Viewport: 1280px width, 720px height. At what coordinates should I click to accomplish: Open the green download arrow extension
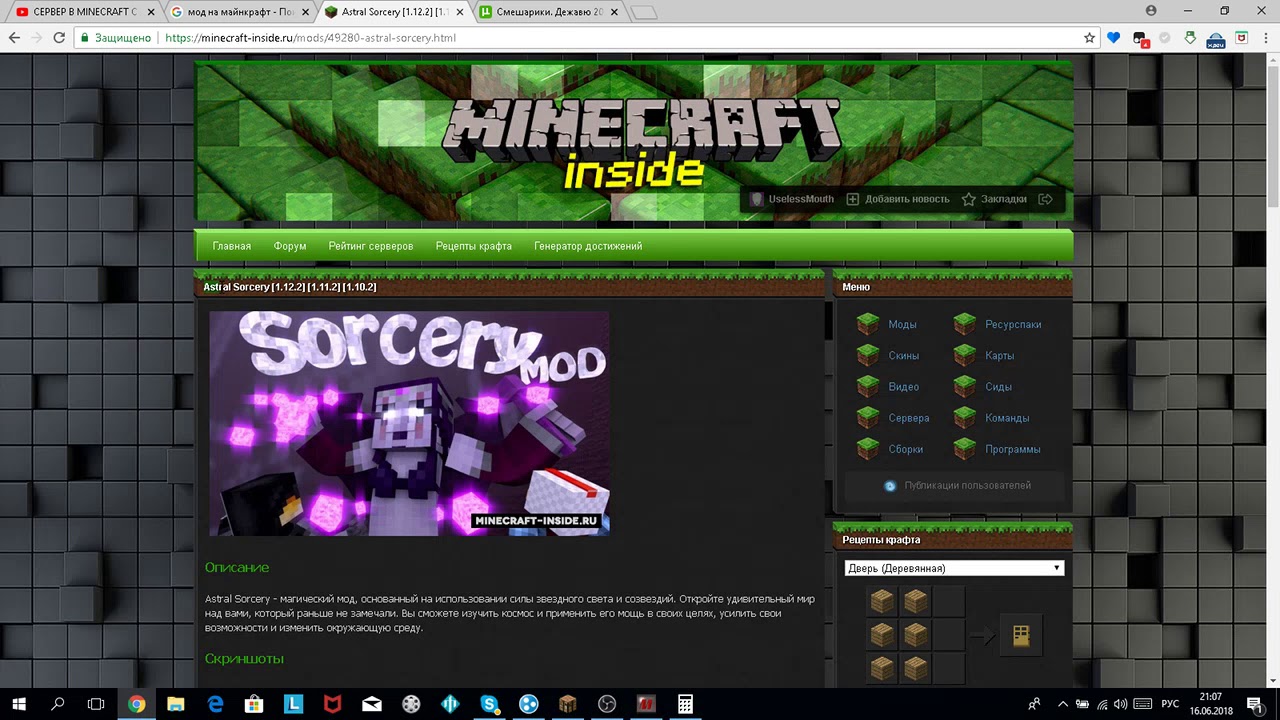pos(1190,38)
